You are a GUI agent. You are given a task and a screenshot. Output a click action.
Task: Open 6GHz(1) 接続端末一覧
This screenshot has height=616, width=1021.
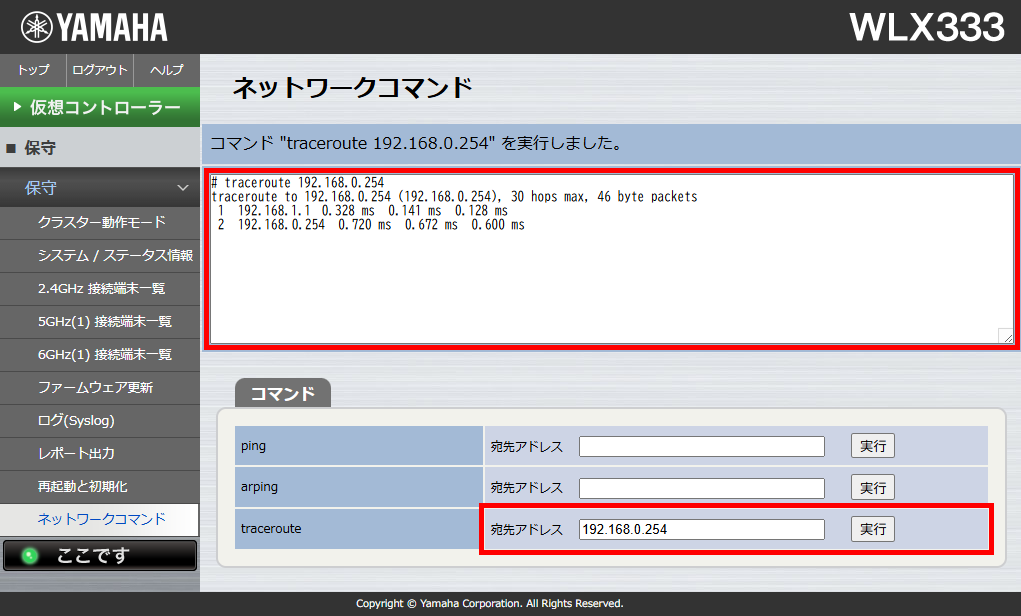point(100,354)
